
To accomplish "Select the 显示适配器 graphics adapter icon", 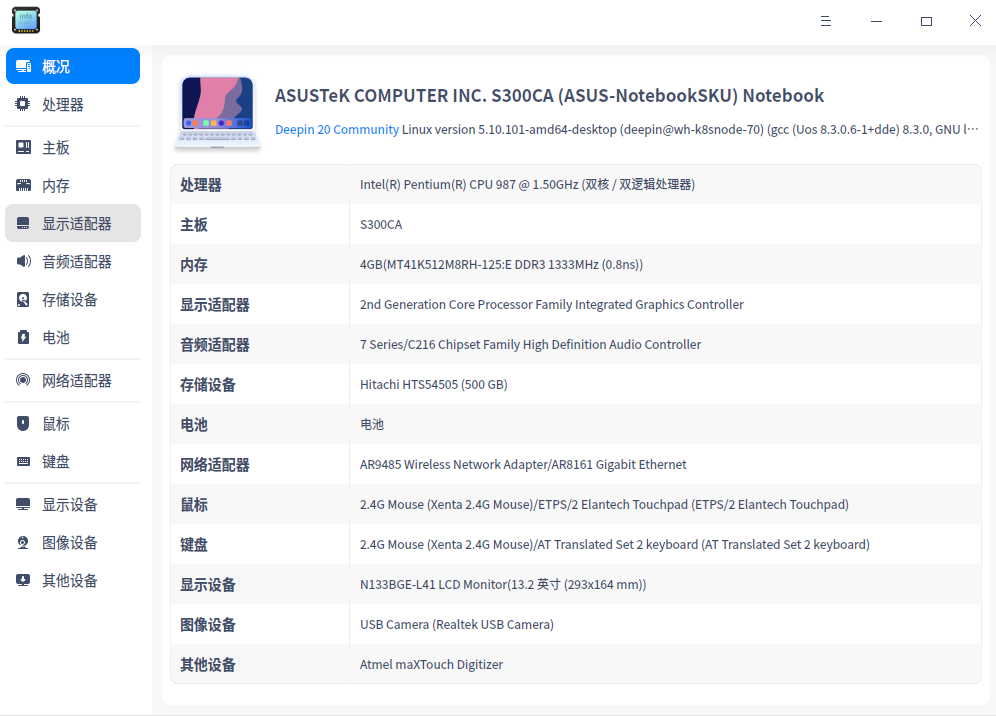I will click(x=22, y=222).
